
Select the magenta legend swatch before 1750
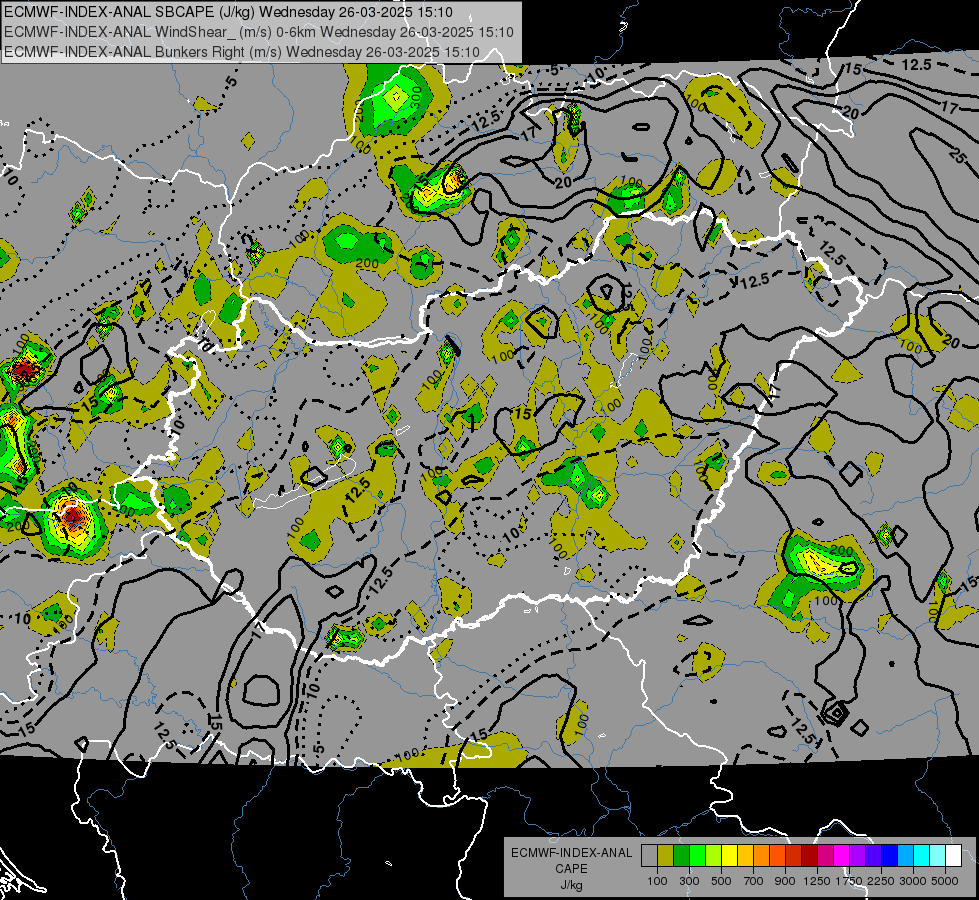point(842,856)
